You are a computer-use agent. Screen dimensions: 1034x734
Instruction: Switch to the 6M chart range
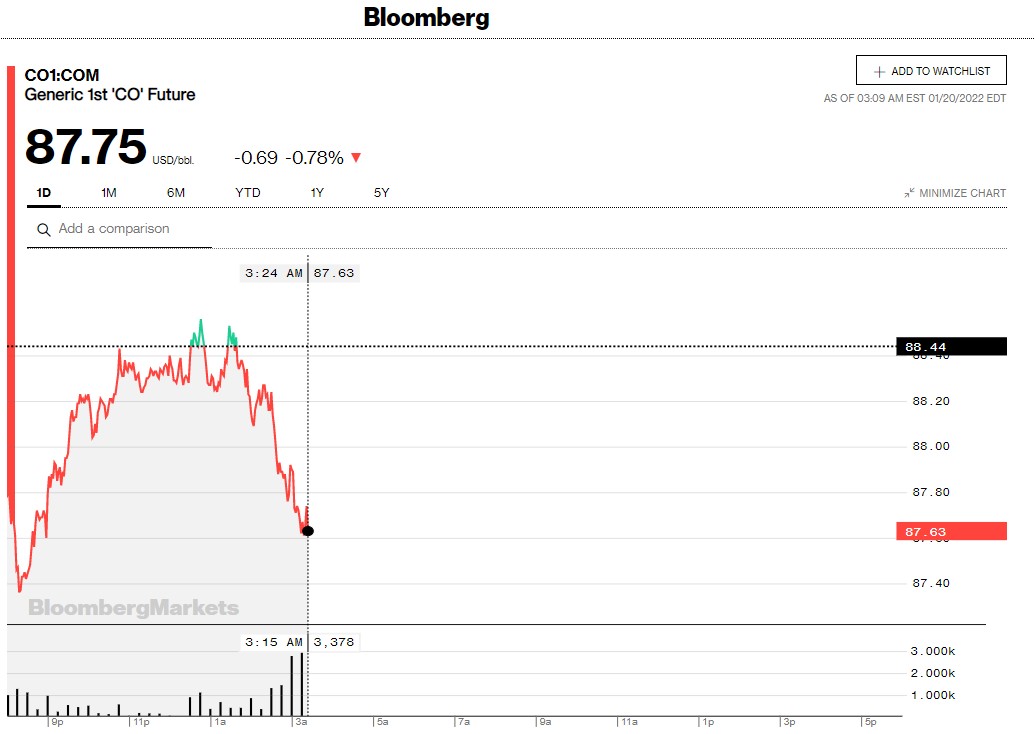[x=176, y=193]
